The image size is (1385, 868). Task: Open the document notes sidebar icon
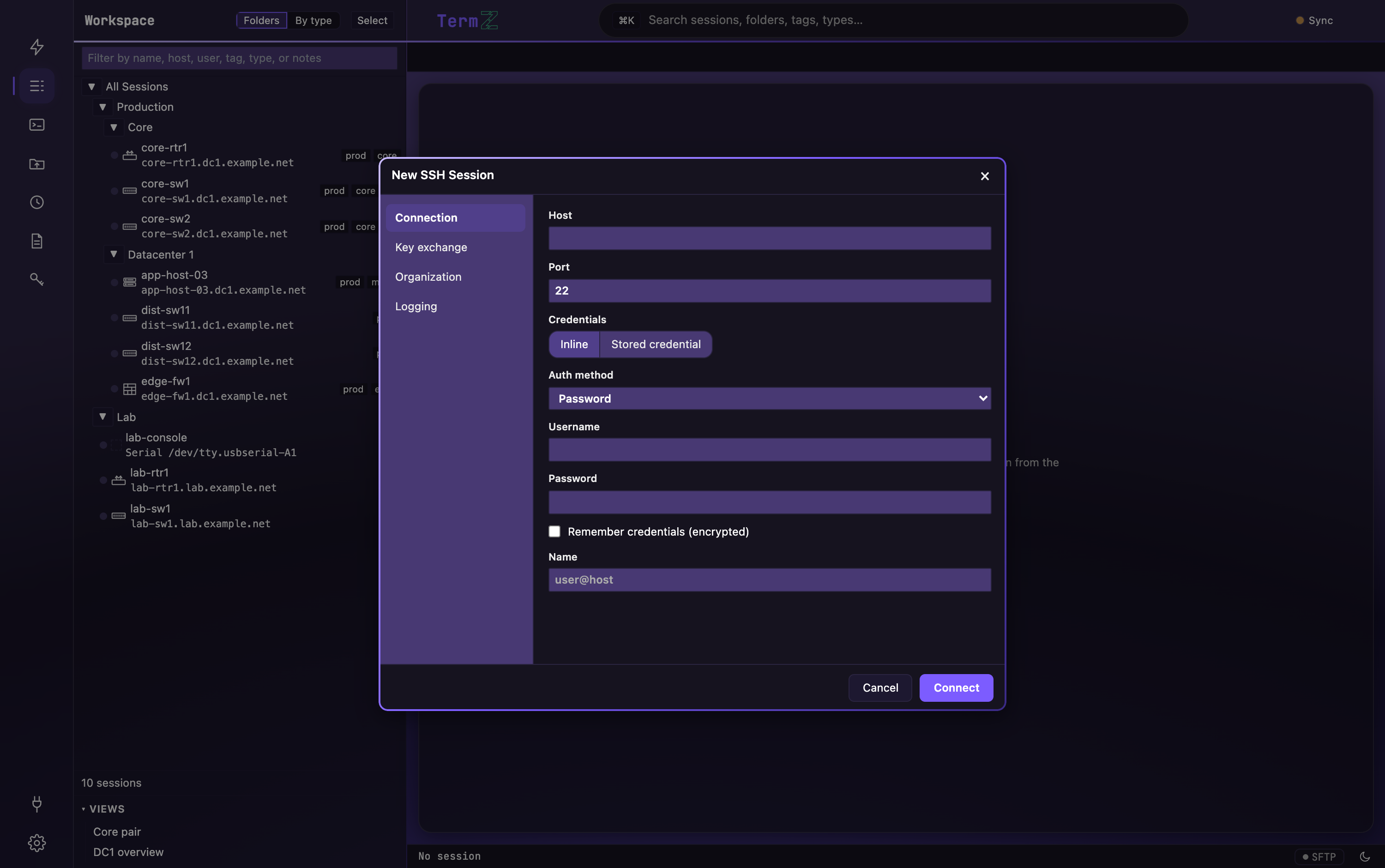click(37, 241)
